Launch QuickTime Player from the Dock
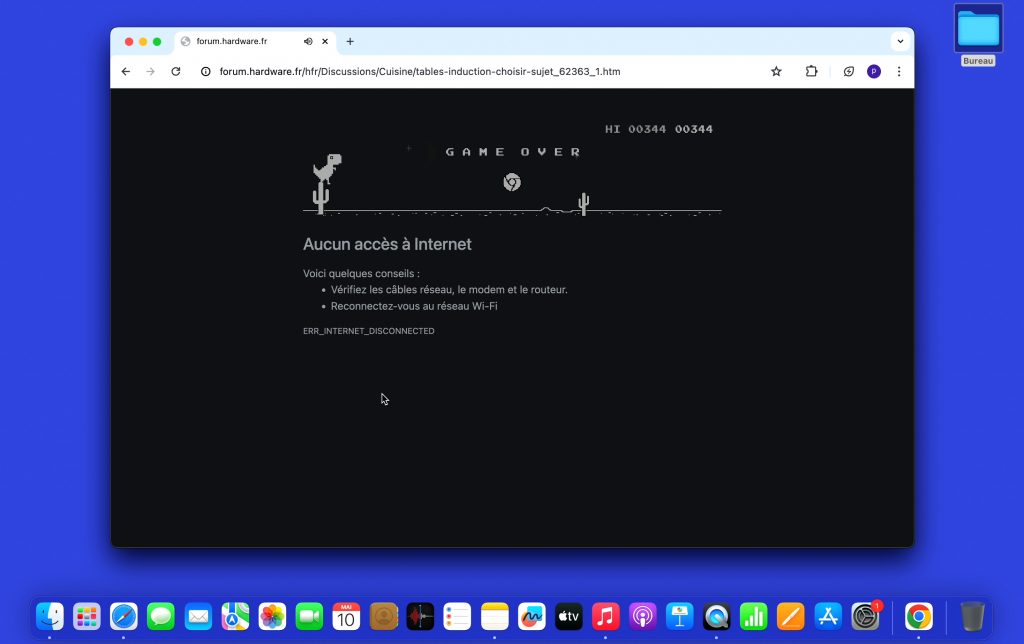 click(x=717, y=616)
